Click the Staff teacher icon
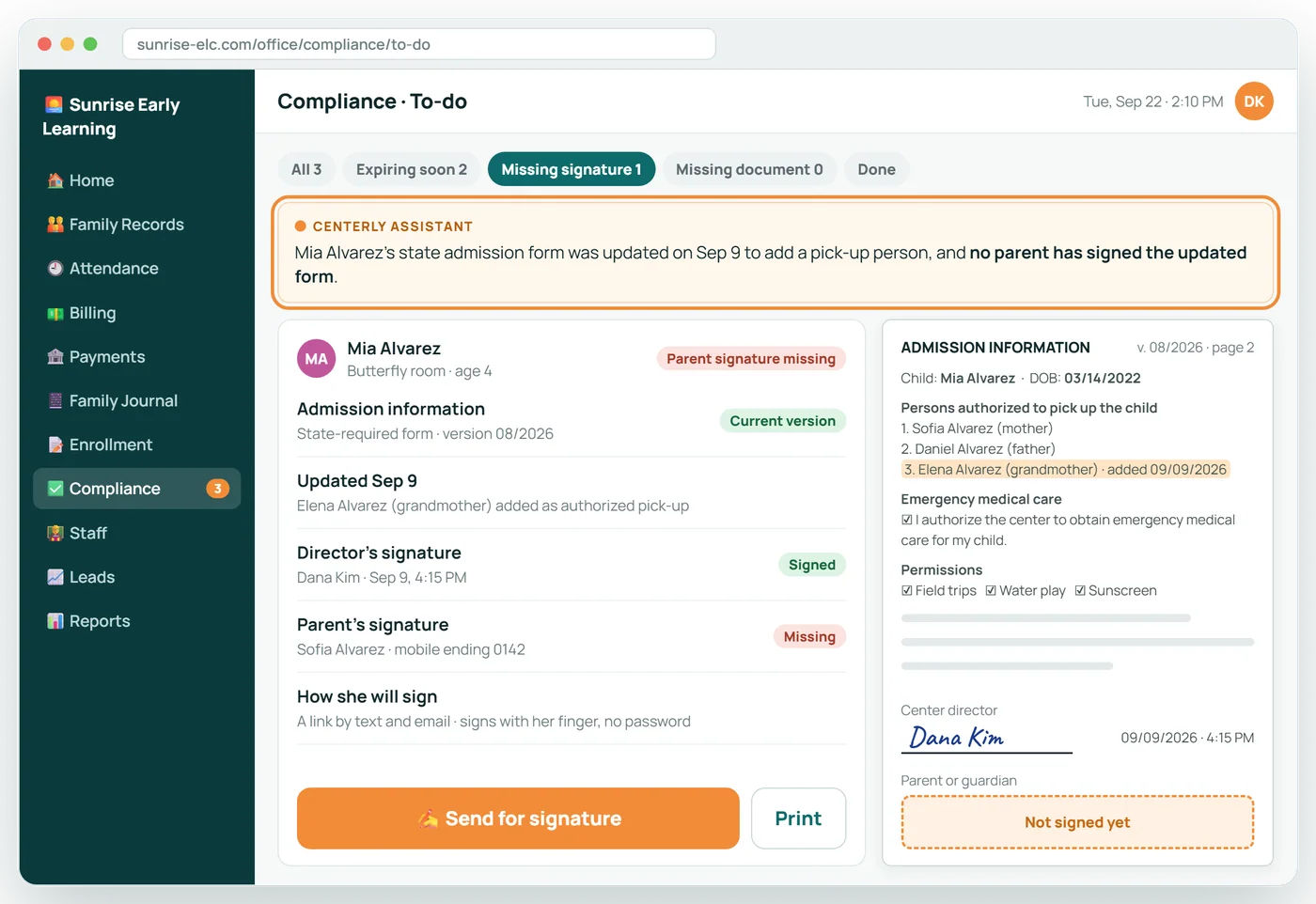Image resolution: width=1316 pixels, height=904 pixels. tap(55, 533)
